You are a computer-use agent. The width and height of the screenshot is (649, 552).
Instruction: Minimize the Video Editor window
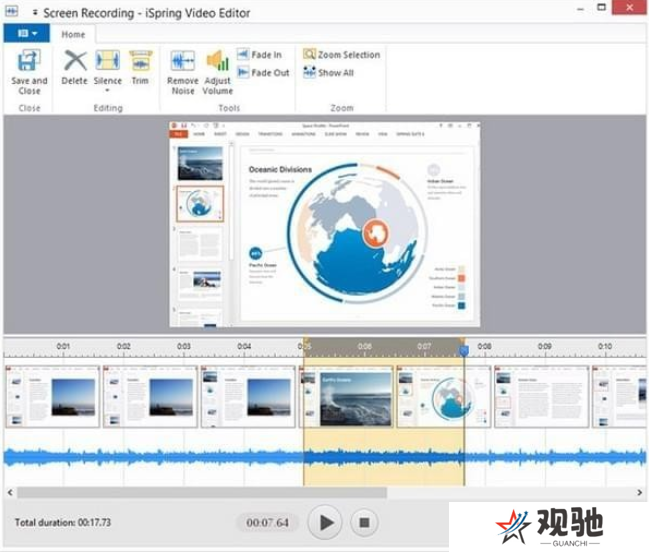(x=581, y=8)
